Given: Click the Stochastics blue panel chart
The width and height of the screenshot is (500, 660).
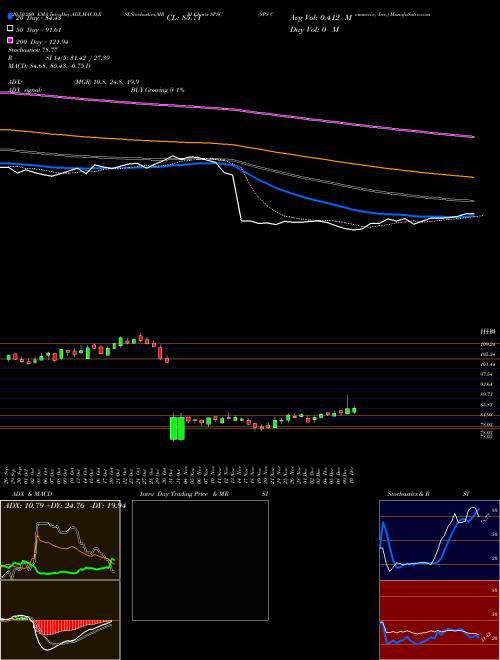Looking at the screenshot, I should tap(439, 540).
